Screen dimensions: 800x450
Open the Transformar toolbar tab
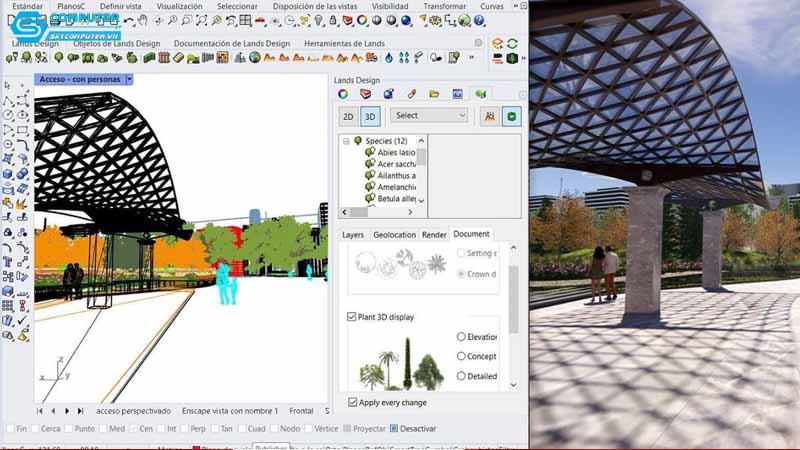(x=444, y=6)
